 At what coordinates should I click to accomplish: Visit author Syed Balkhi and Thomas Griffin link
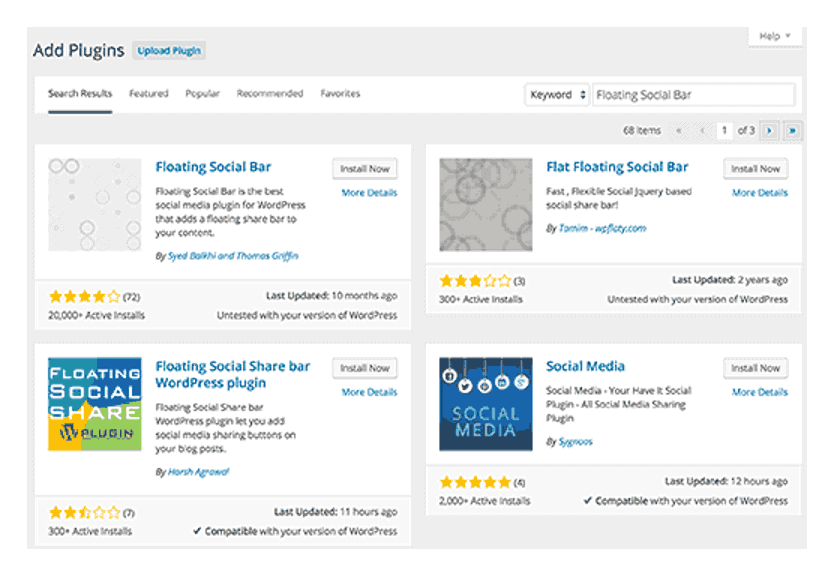233,256
